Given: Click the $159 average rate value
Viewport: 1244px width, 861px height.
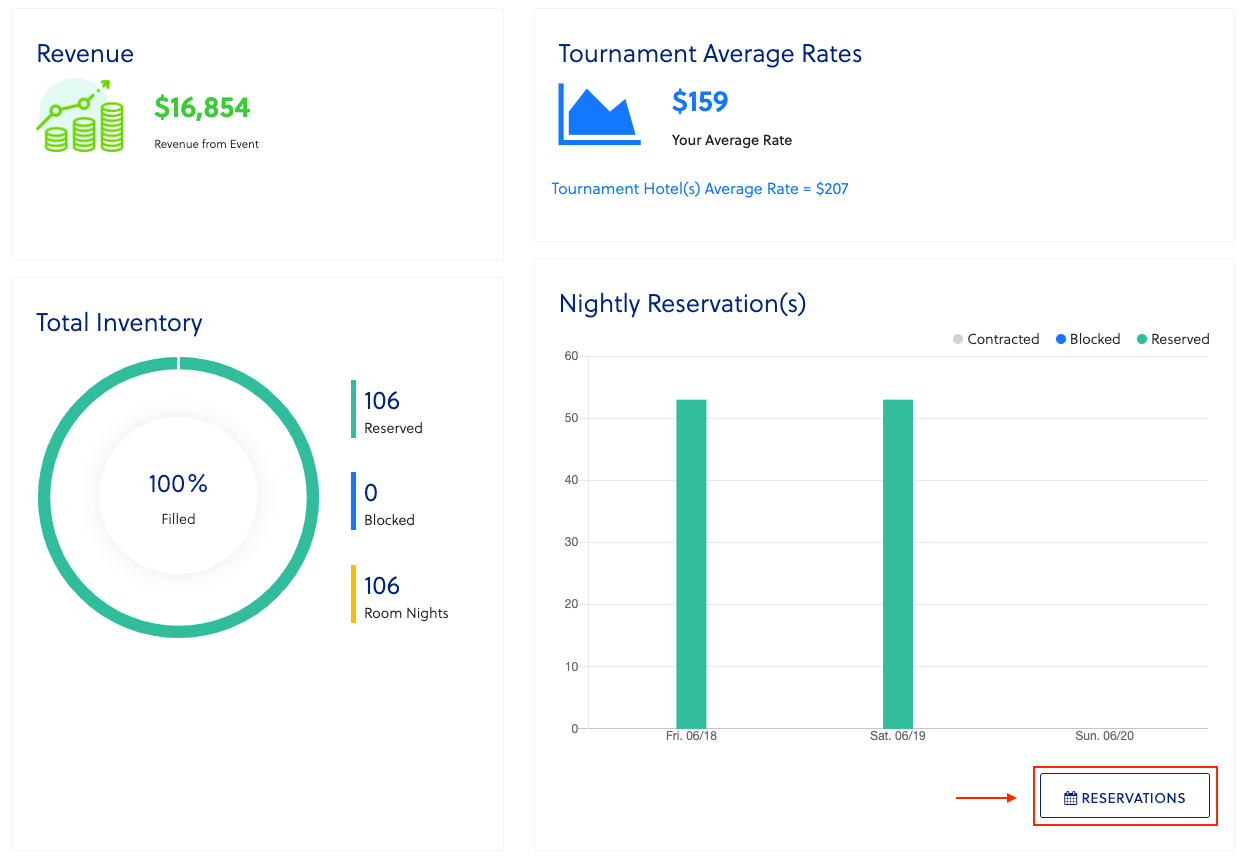Looking at the screenshot, I should point(700,101).
